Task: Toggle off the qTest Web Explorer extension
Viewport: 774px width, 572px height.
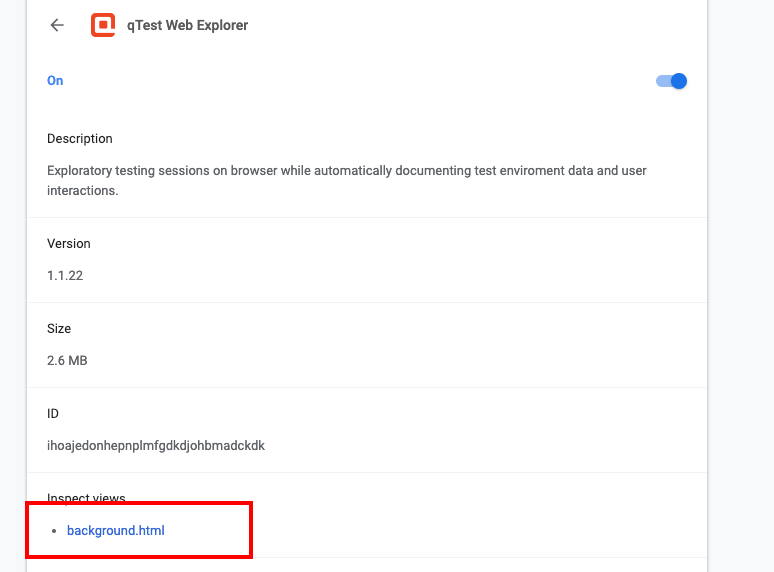Action: [x=671, y=81]
